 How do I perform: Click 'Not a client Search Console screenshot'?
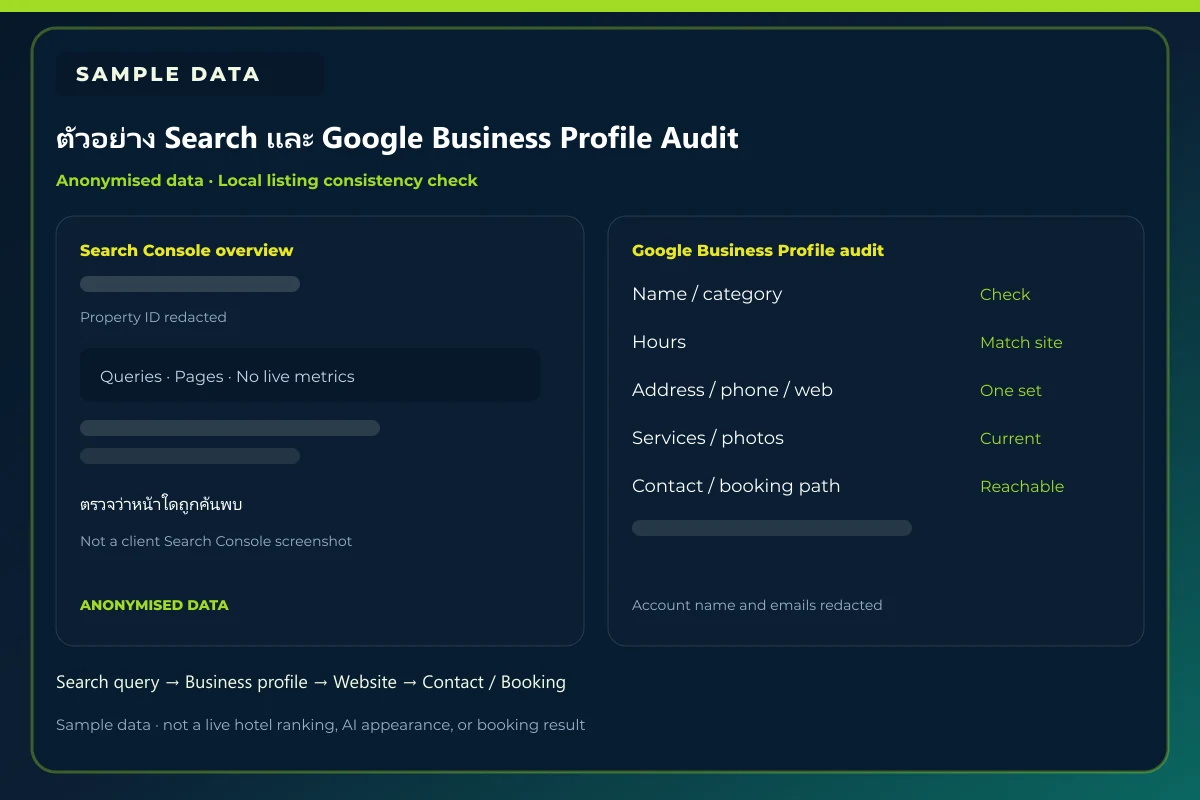click(216, 541)
